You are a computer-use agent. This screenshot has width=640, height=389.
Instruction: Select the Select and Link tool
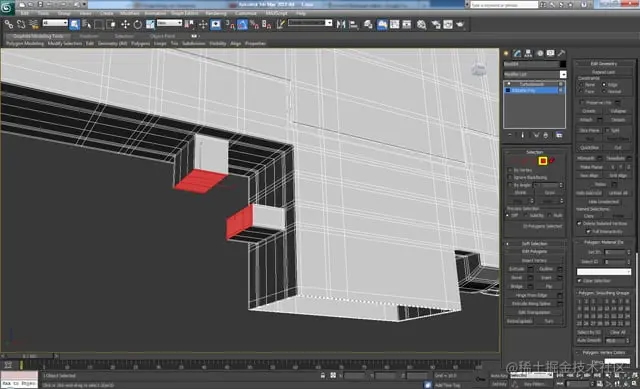pos(9,24)
